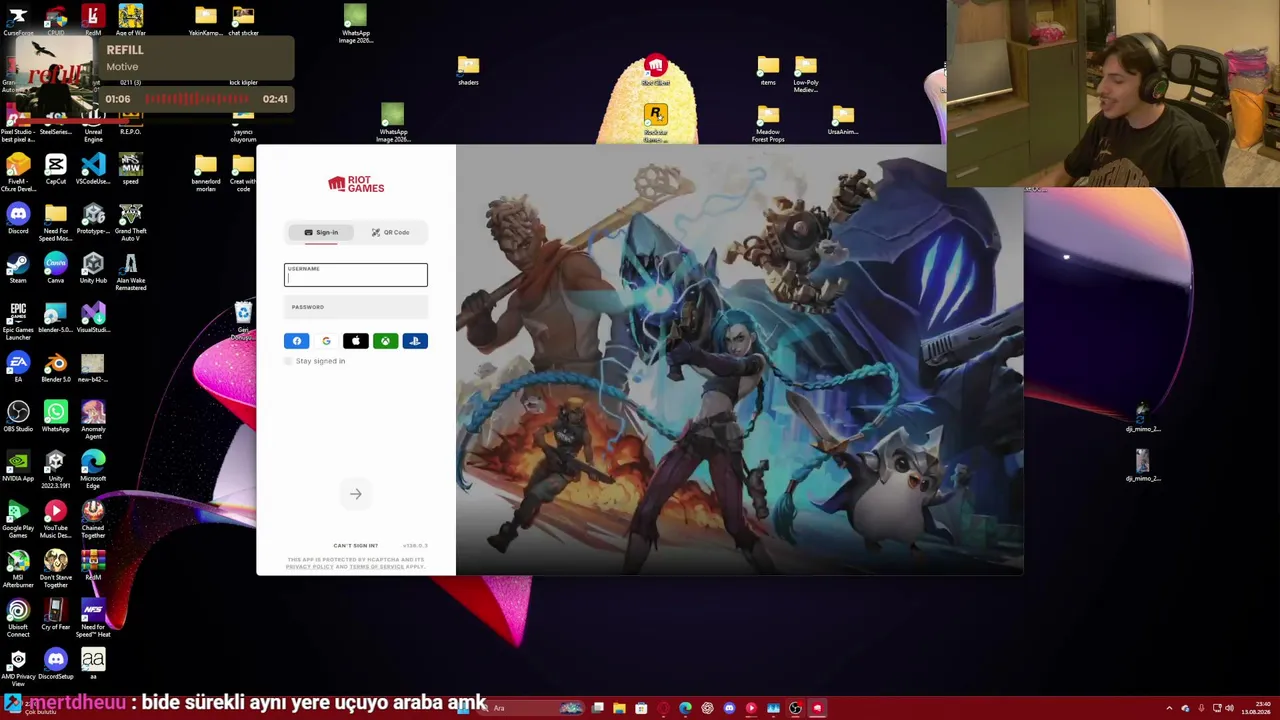The width and height of the screenshot is (1280, 720).
Task: Select the Rockstar Games Launcher desktop icon
Action: (655, 123)
